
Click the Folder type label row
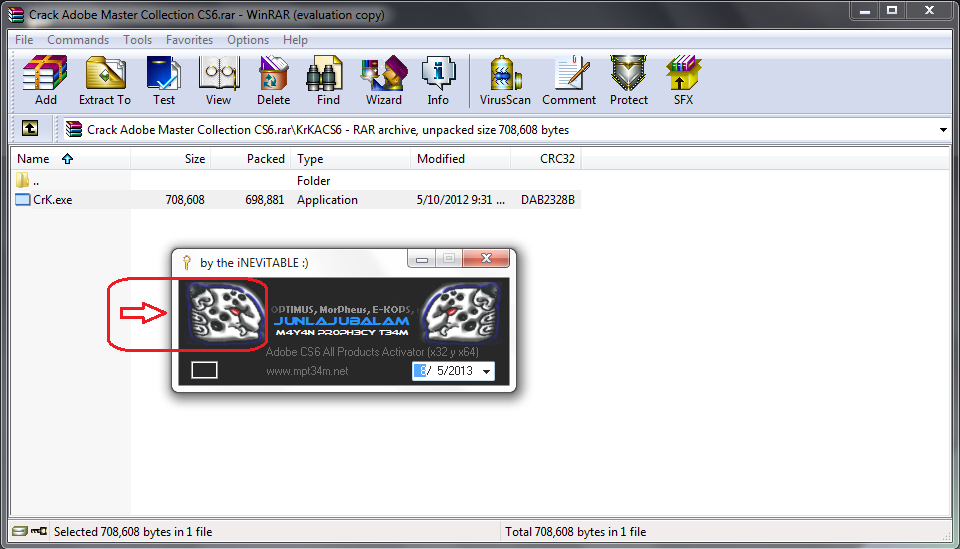[313, 181]
